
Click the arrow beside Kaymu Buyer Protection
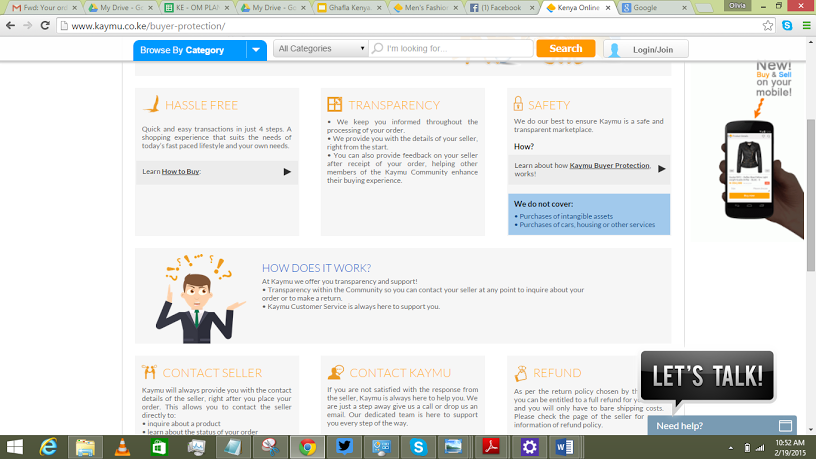(x=661, y=169)
